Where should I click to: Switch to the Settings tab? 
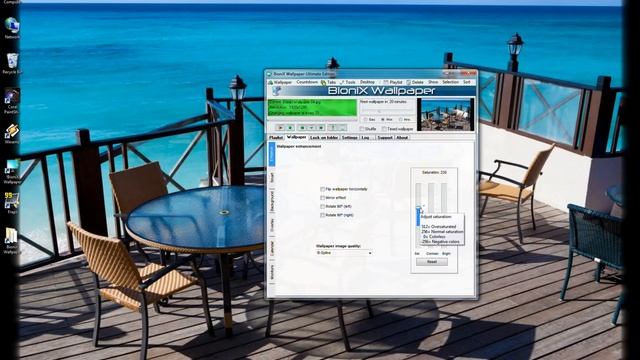point(349,138)
